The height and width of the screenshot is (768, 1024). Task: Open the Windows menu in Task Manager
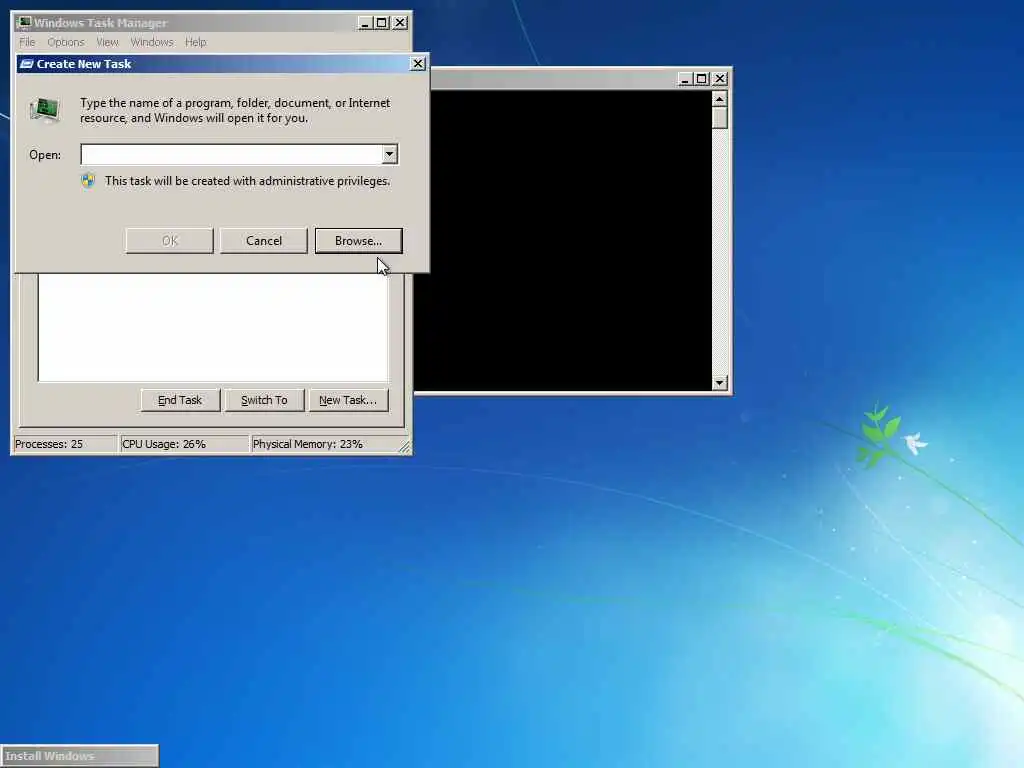click(x=152, y=42)
